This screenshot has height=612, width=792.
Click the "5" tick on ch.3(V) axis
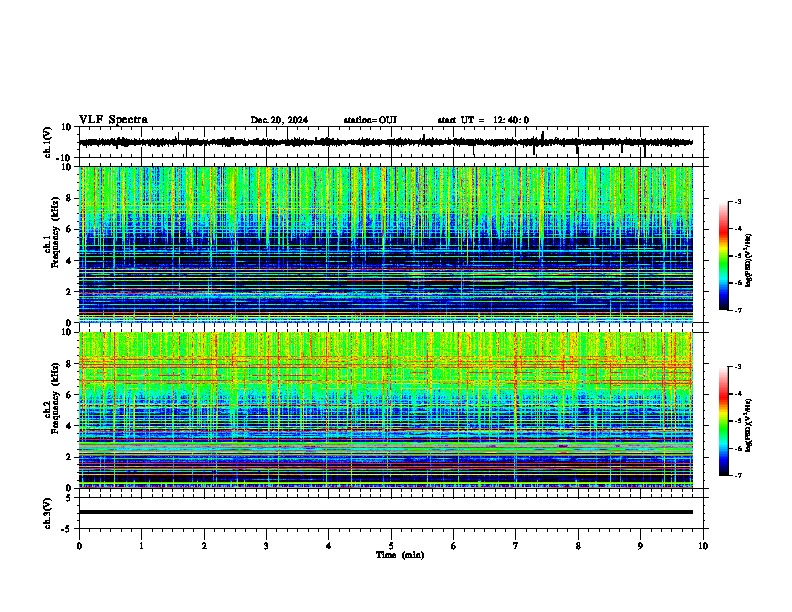pyautogui.click(x=69, y=497)
